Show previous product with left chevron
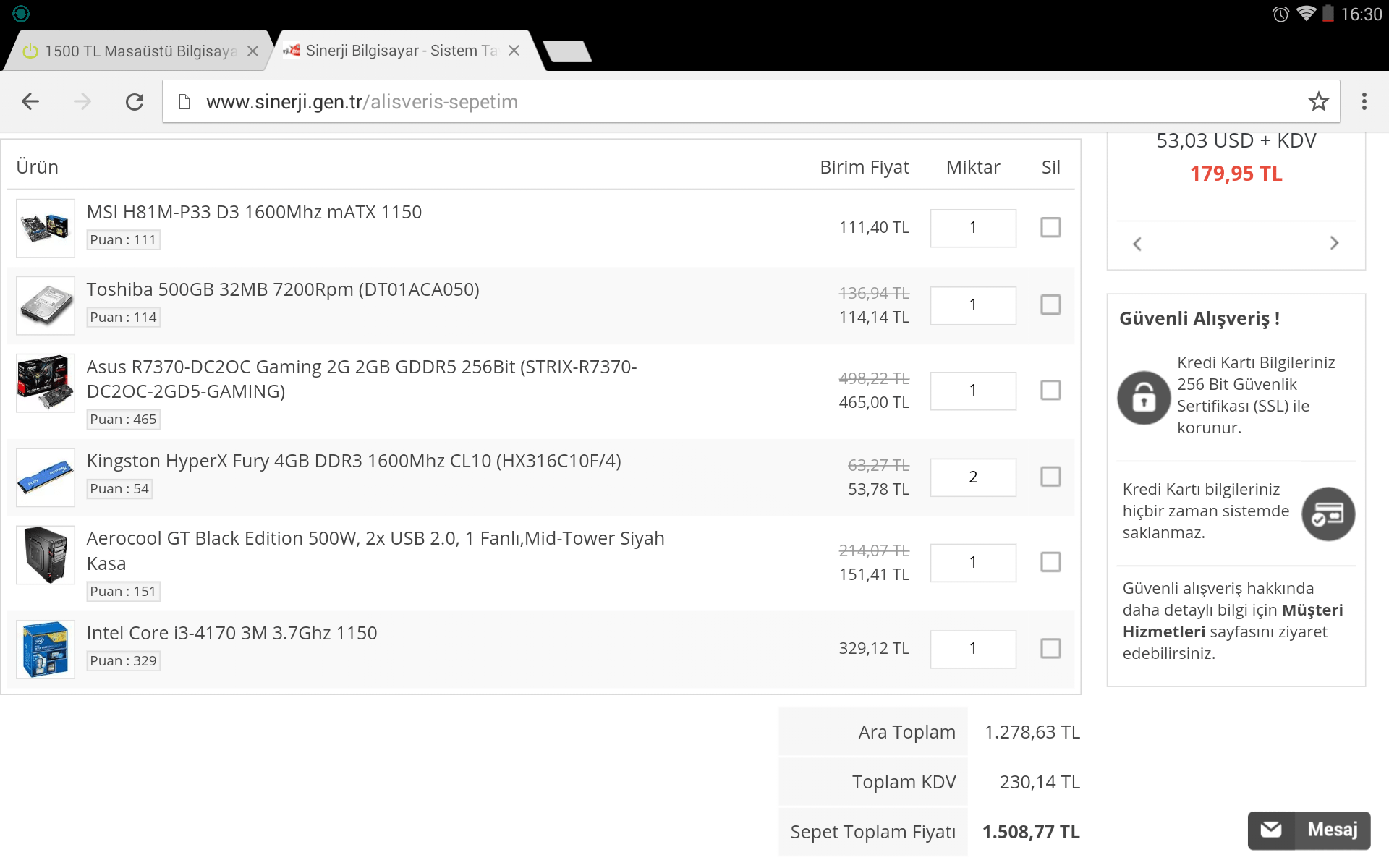 1137,244
